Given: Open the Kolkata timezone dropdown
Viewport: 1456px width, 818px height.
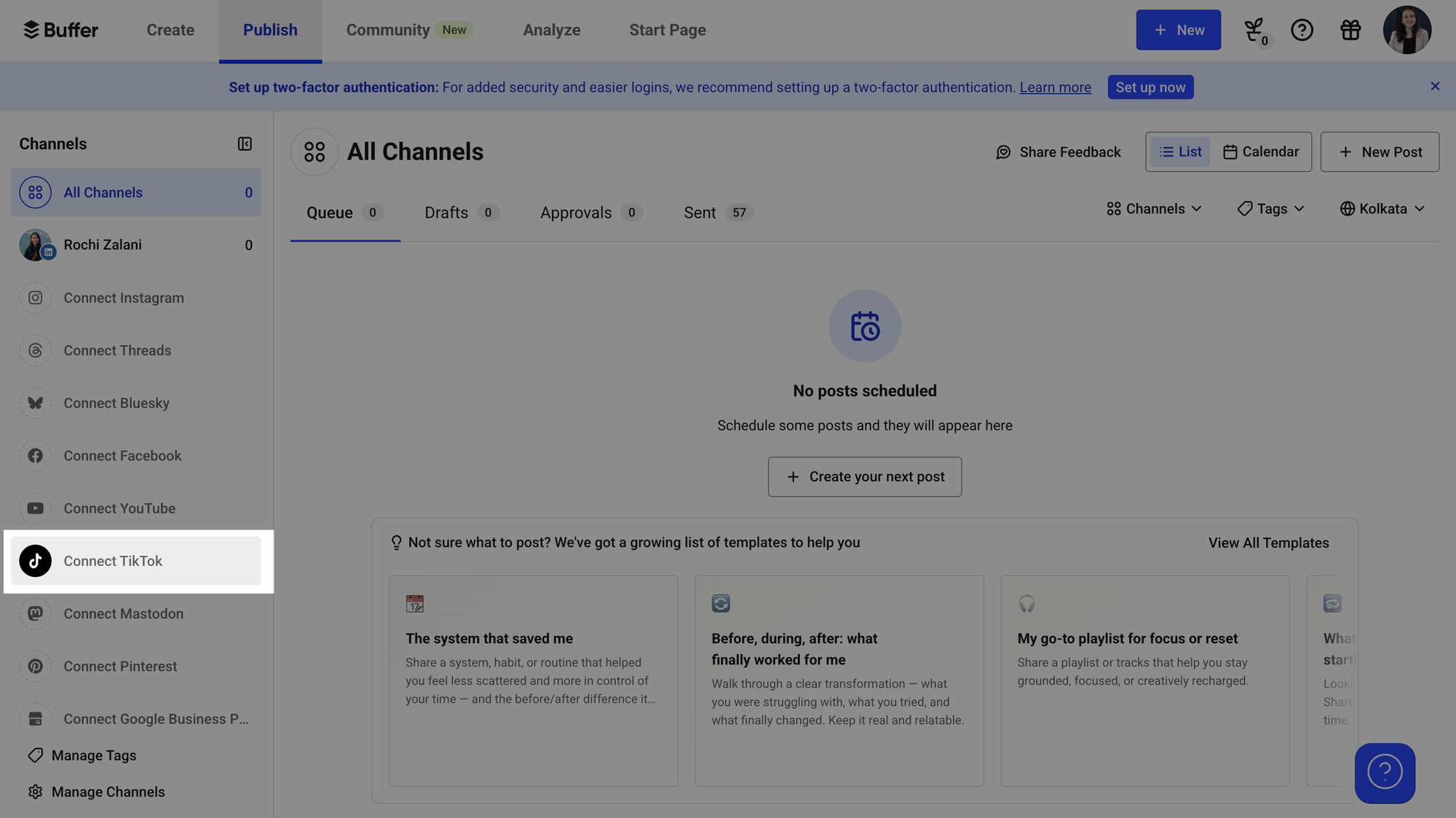Looking at the screenshot, I should pos(1381,208).
